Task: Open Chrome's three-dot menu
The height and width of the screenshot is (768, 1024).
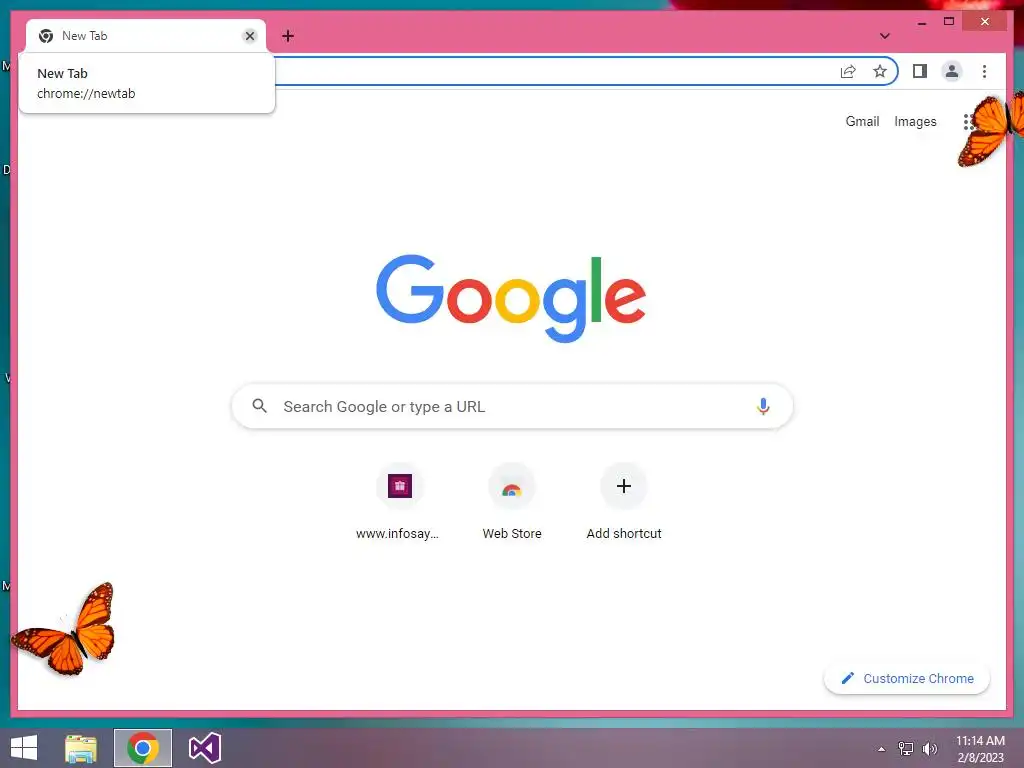Action: pos(984,71)
